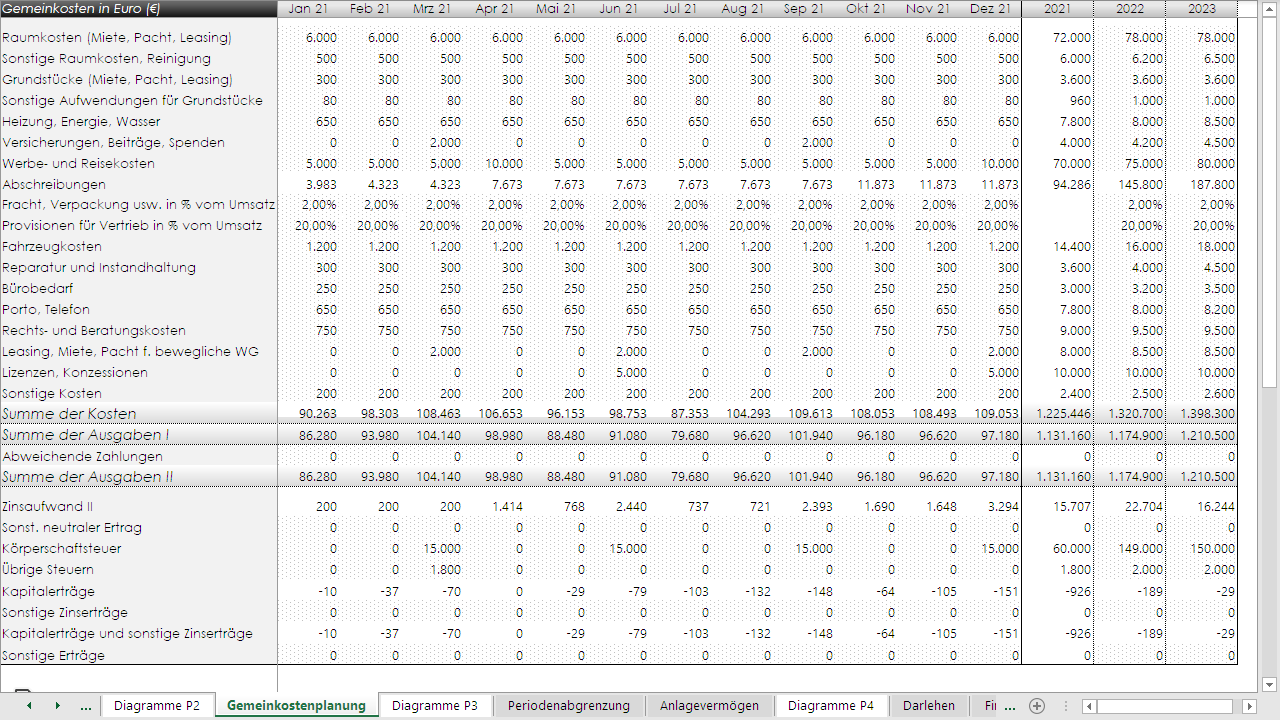Select the 2023 yearly column header
1280x720 pixels.
pyautogui.click(x=1202, y=9)
